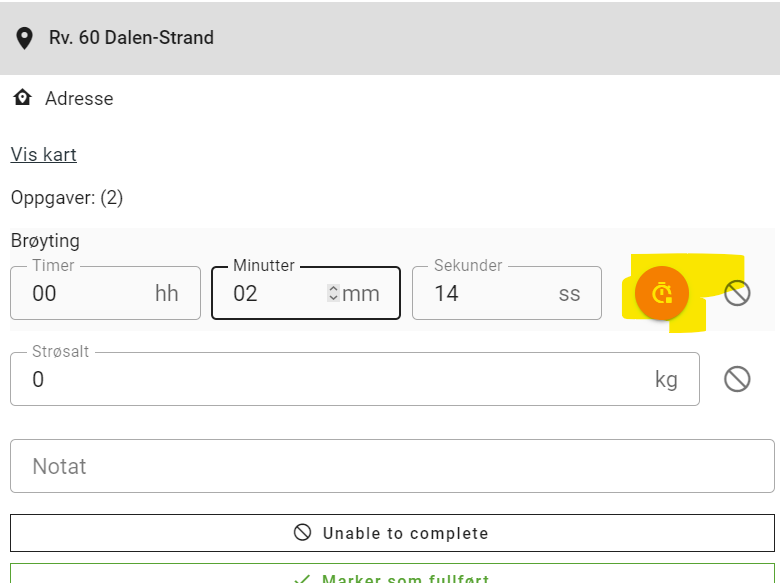Decrease Minutter with the down stepper arrow
This screenshot has height=583, width=780.
pos(333,297)
